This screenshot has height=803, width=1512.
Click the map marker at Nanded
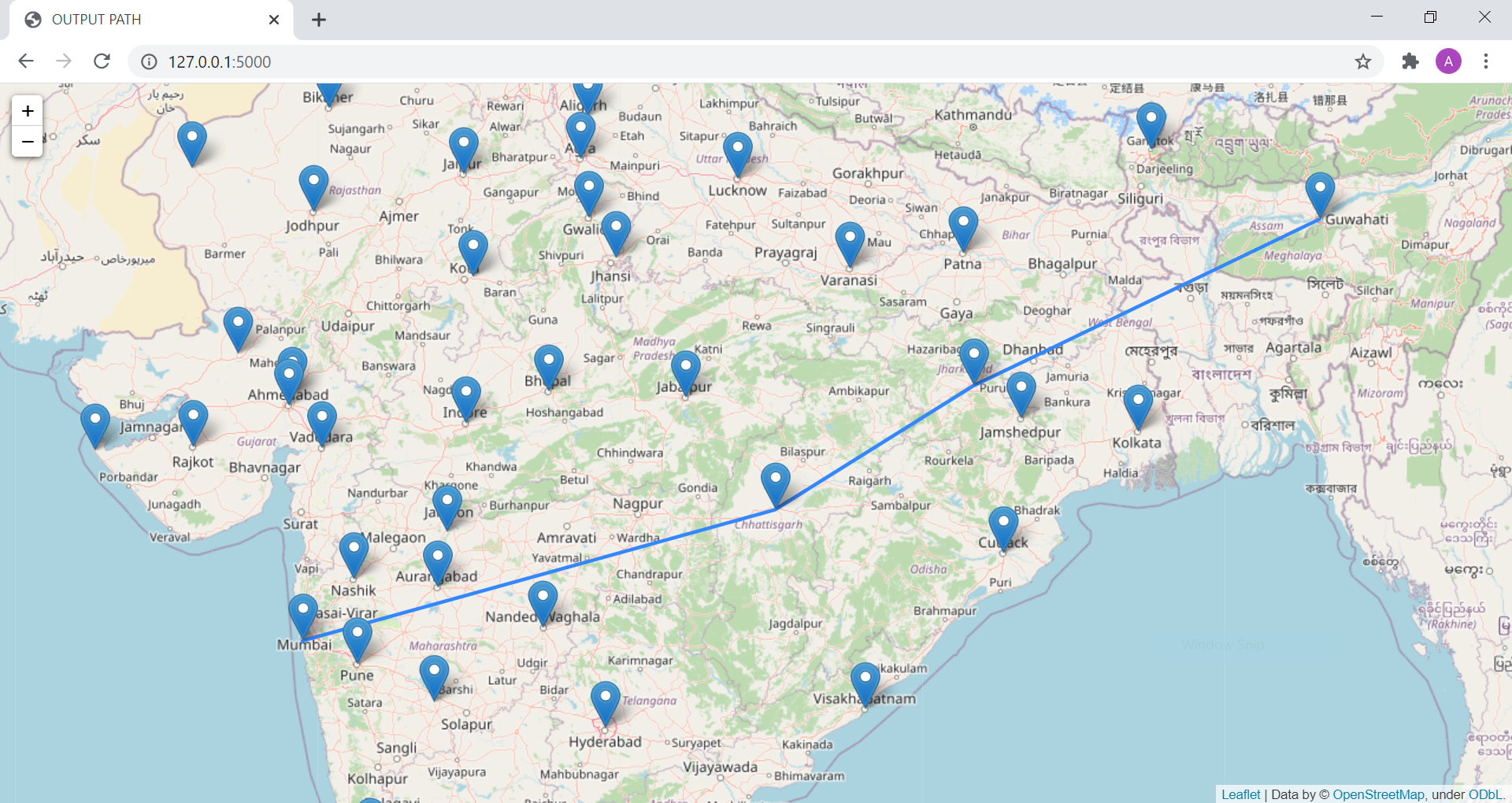point(543,604)
